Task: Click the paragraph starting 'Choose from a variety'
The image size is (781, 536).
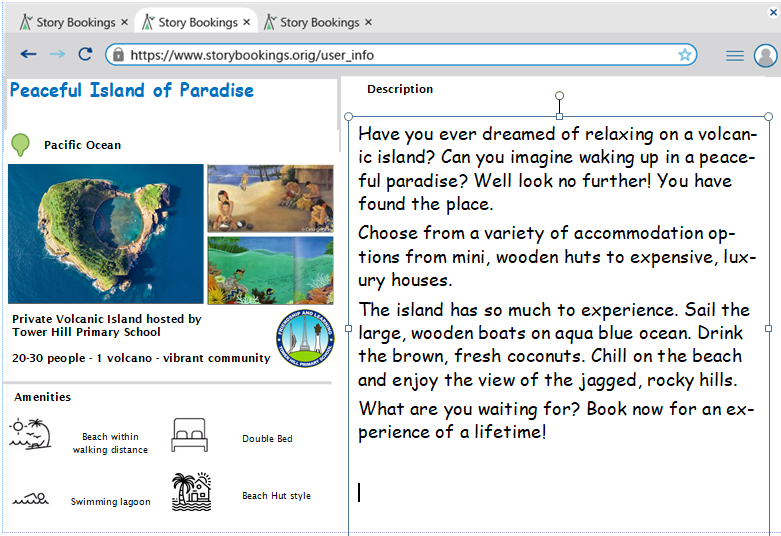Action: point(557,257)
